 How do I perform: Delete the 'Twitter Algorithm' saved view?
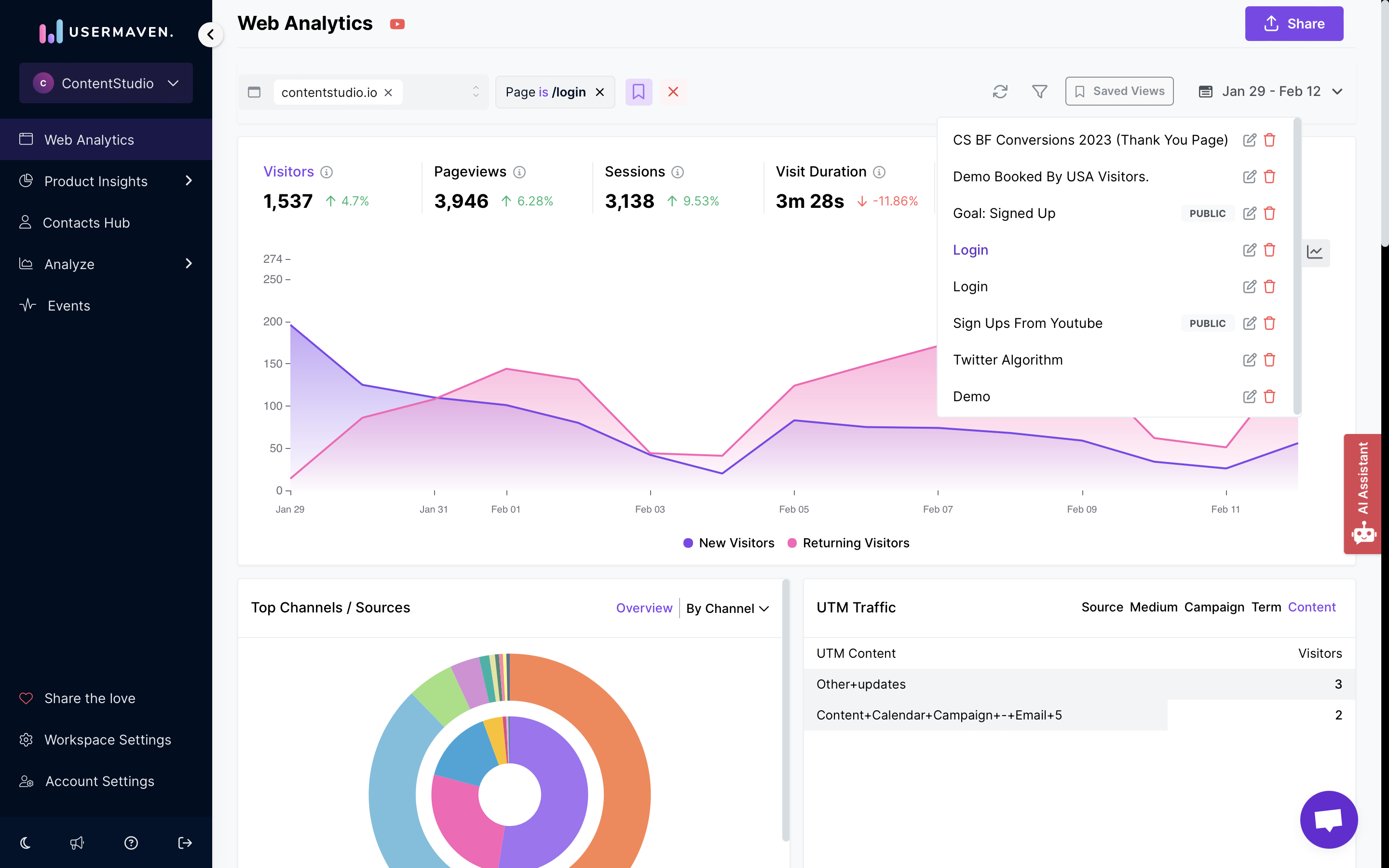[x=1269, y=360]
